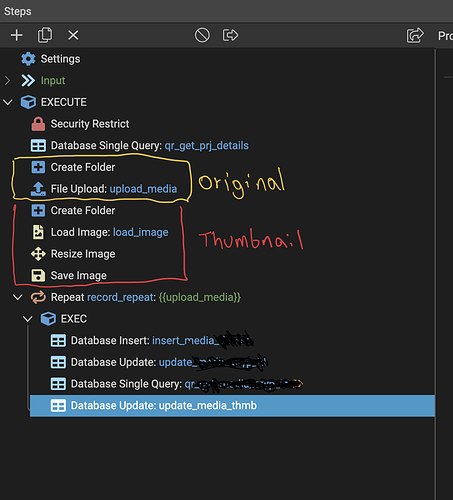Open the Settings gear item
453x500 pixels.
point(28,59)
